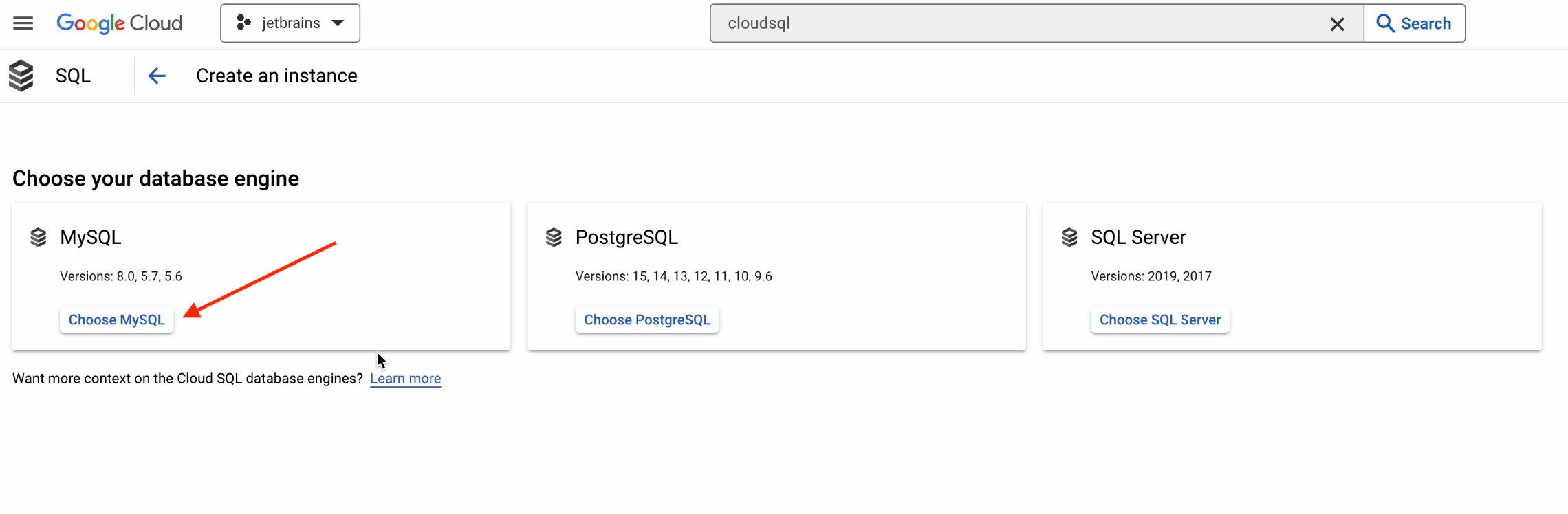The width and height of the screenshot is (1568, 514).
Task: Click the SQL stacked-layers product icon
Action: point(21,76)
